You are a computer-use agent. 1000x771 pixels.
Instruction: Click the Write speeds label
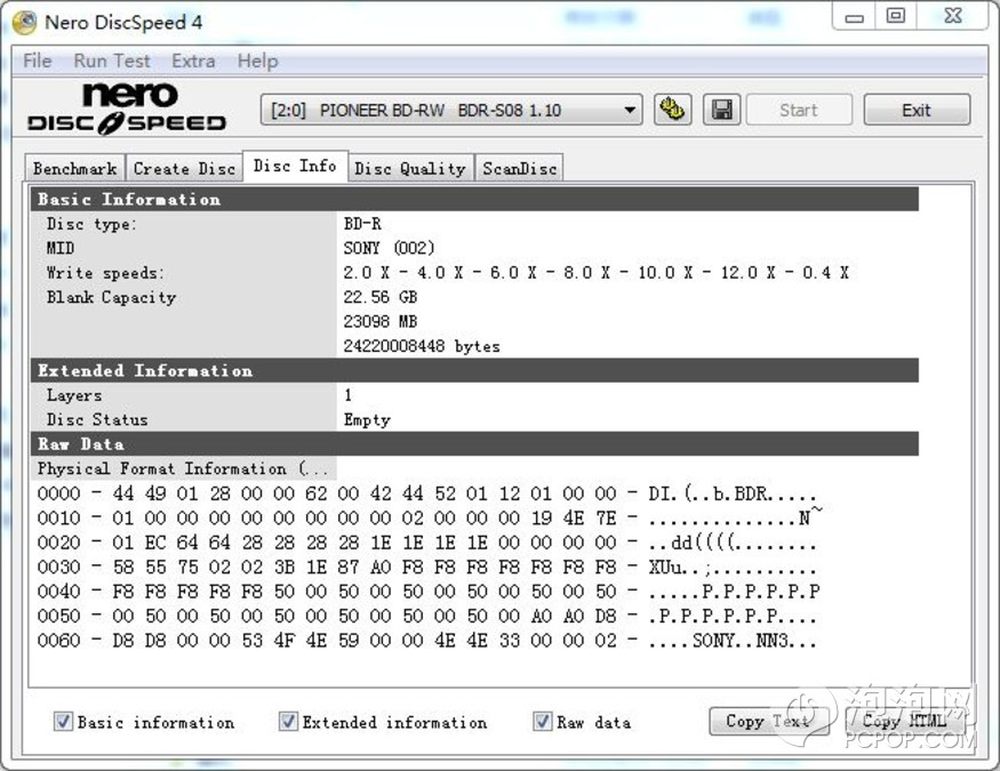pyautogui.click(x=105, y=273)
